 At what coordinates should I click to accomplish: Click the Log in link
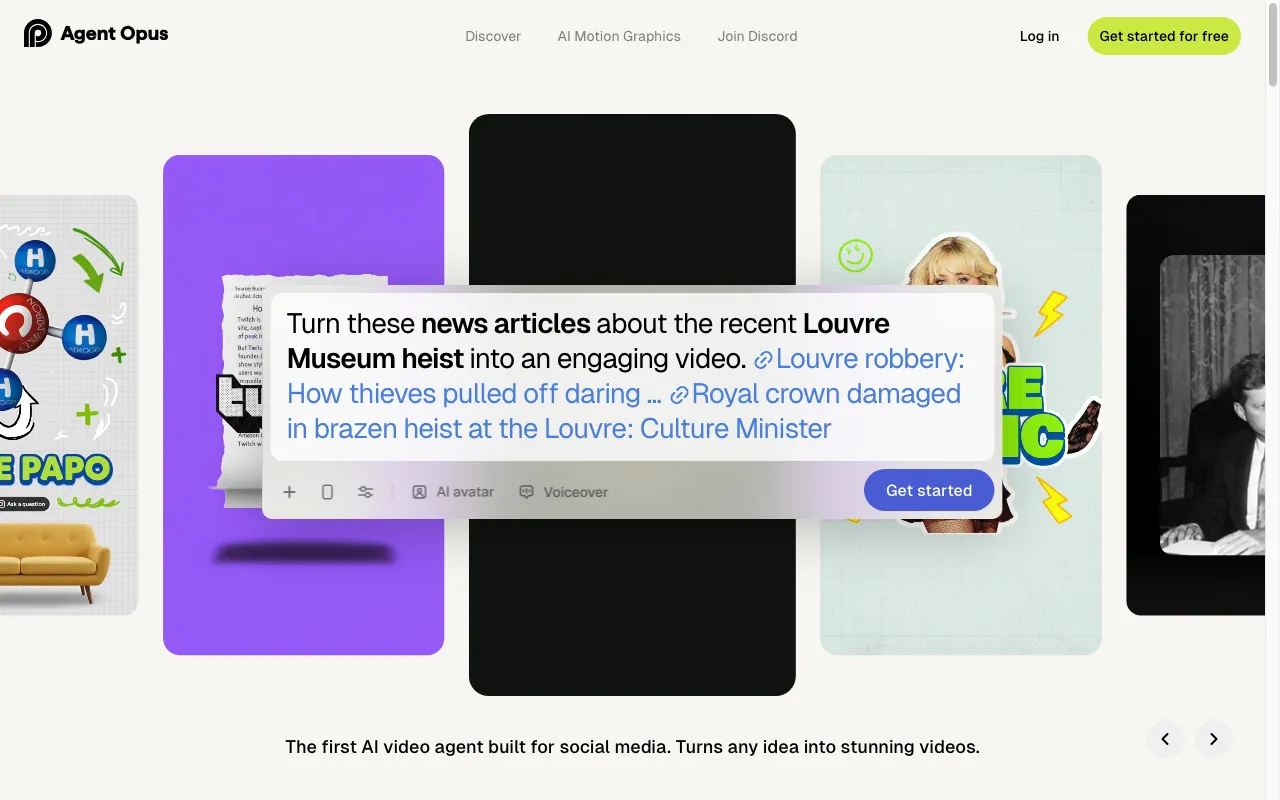click(1039, 36)
